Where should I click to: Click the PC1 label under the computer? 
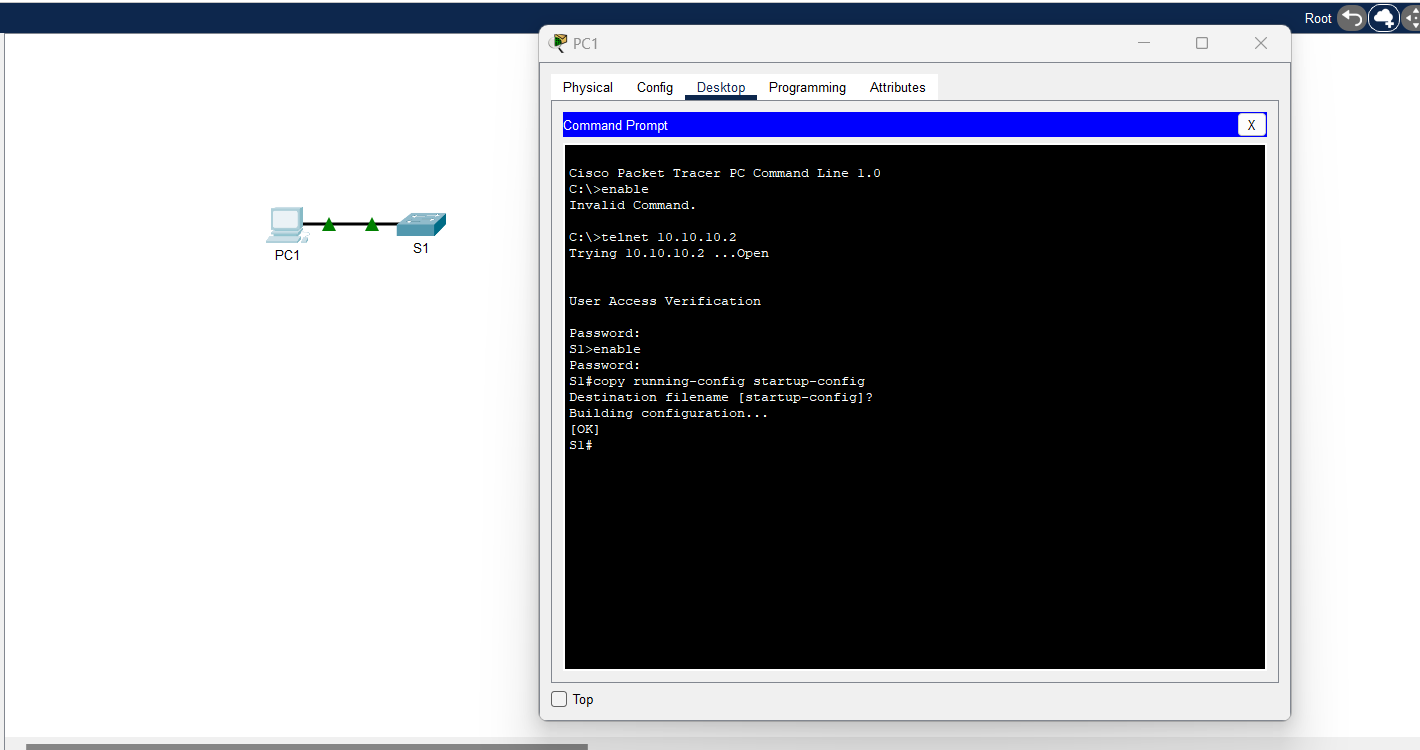(x=287, y=255)
